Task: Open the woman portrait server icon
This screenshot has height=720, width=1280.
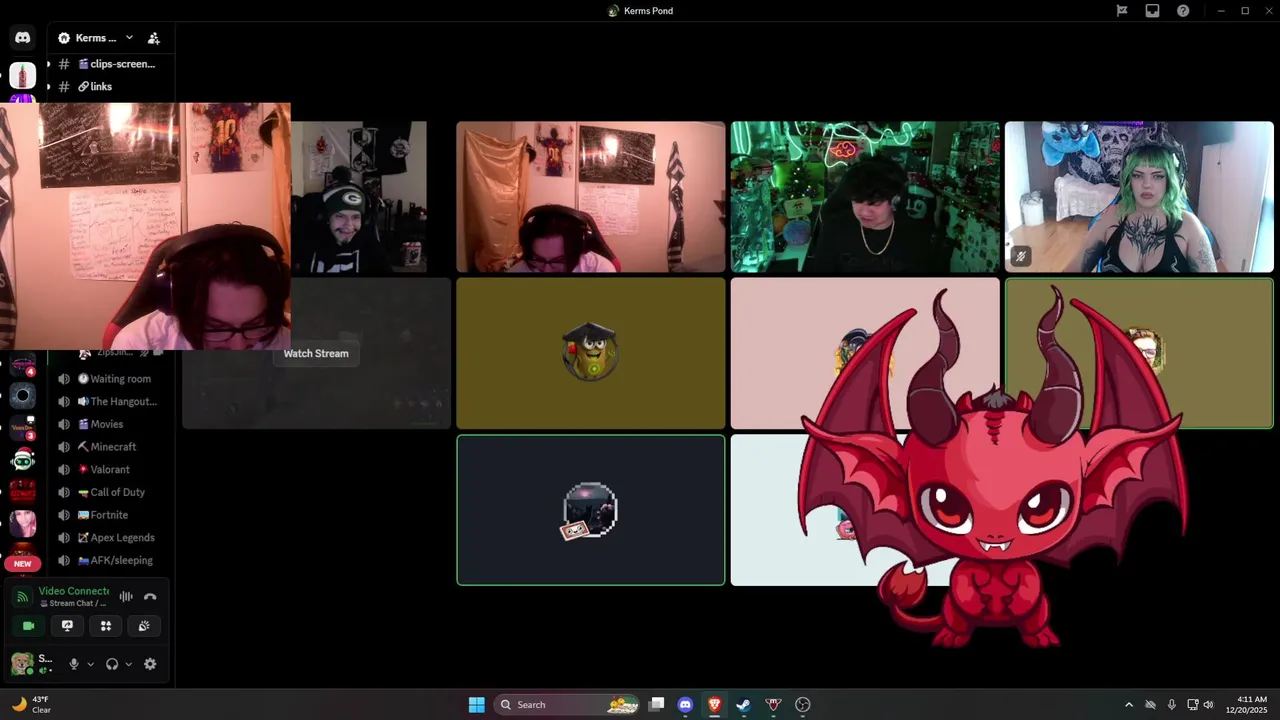Action: point(22,523)
